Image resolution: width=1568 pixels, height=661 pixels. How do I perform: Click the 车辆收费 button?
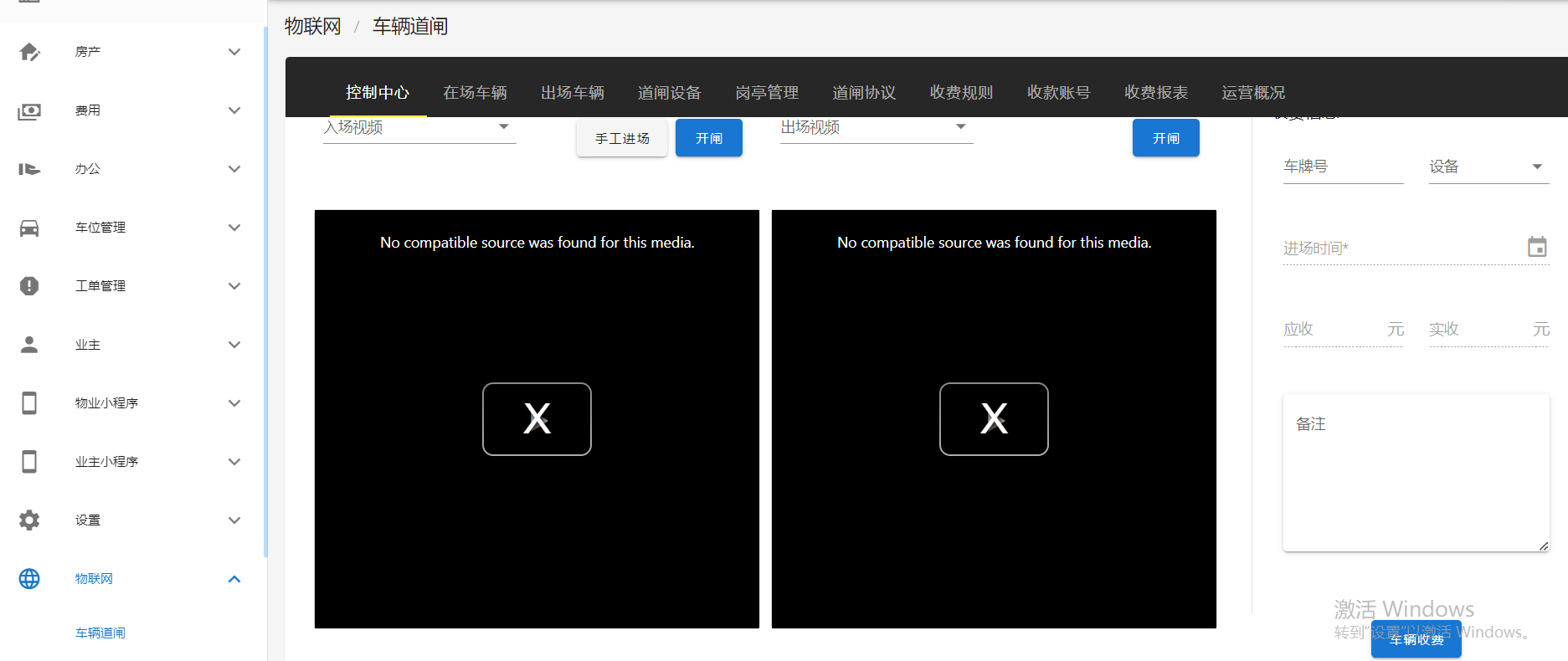(1416, 640)
